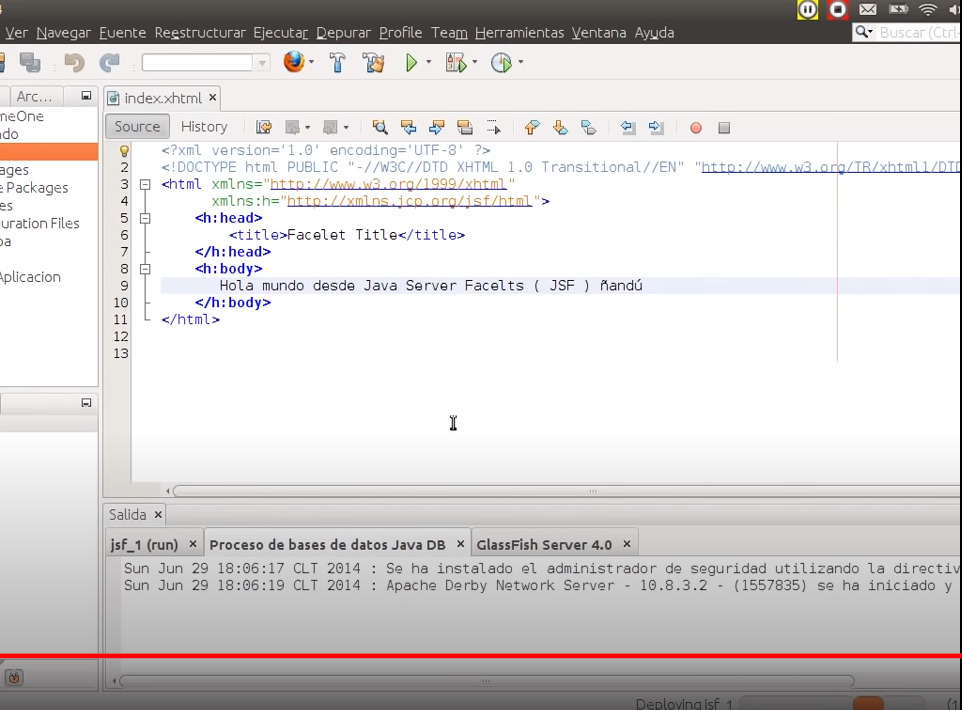Screen dimensions: 962x710
Task: Click the output panel horizontal scrollbar
Action: pos(487,681)
